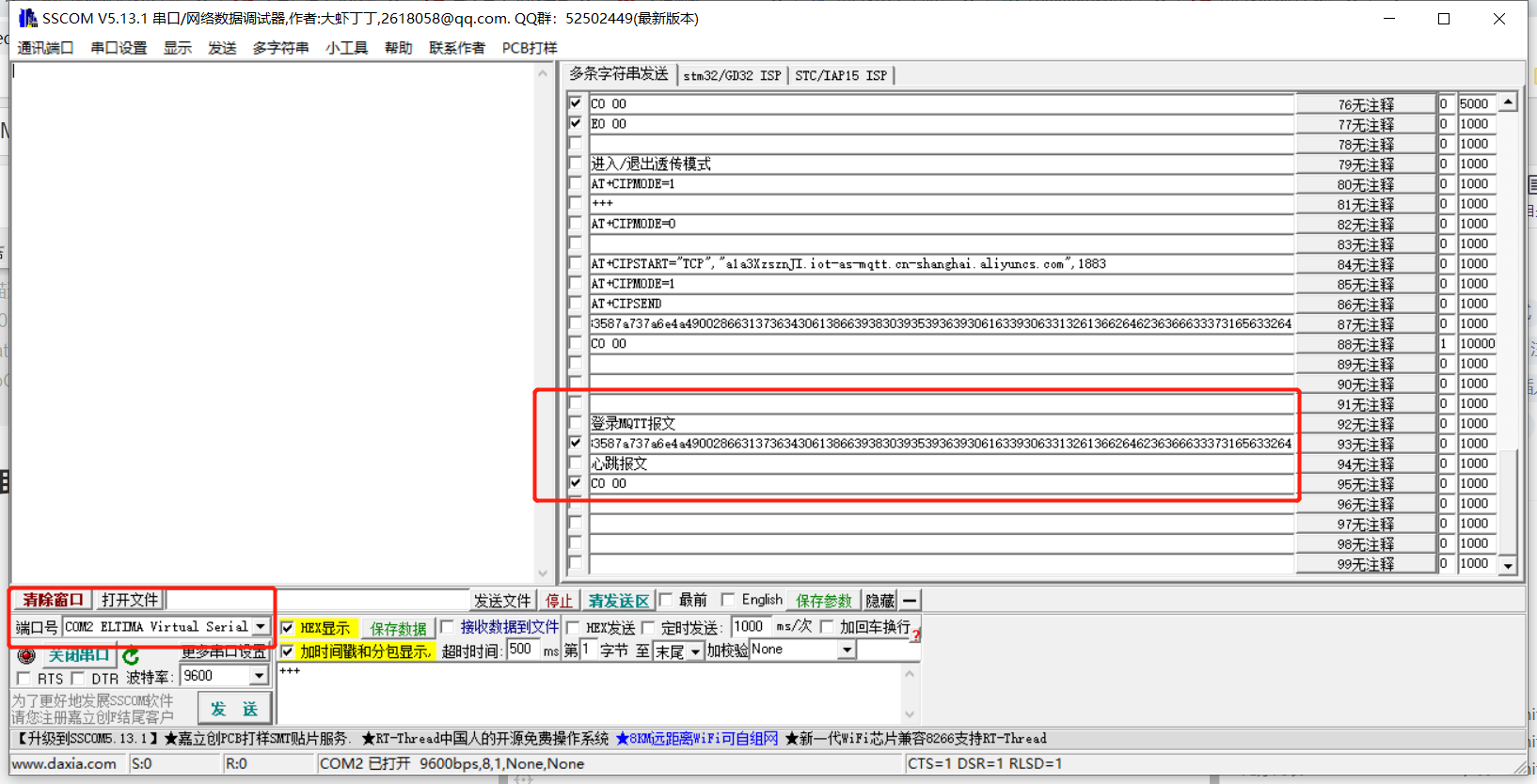Toggle checkbox for row 76 C0 00

(x=576, y=103)
